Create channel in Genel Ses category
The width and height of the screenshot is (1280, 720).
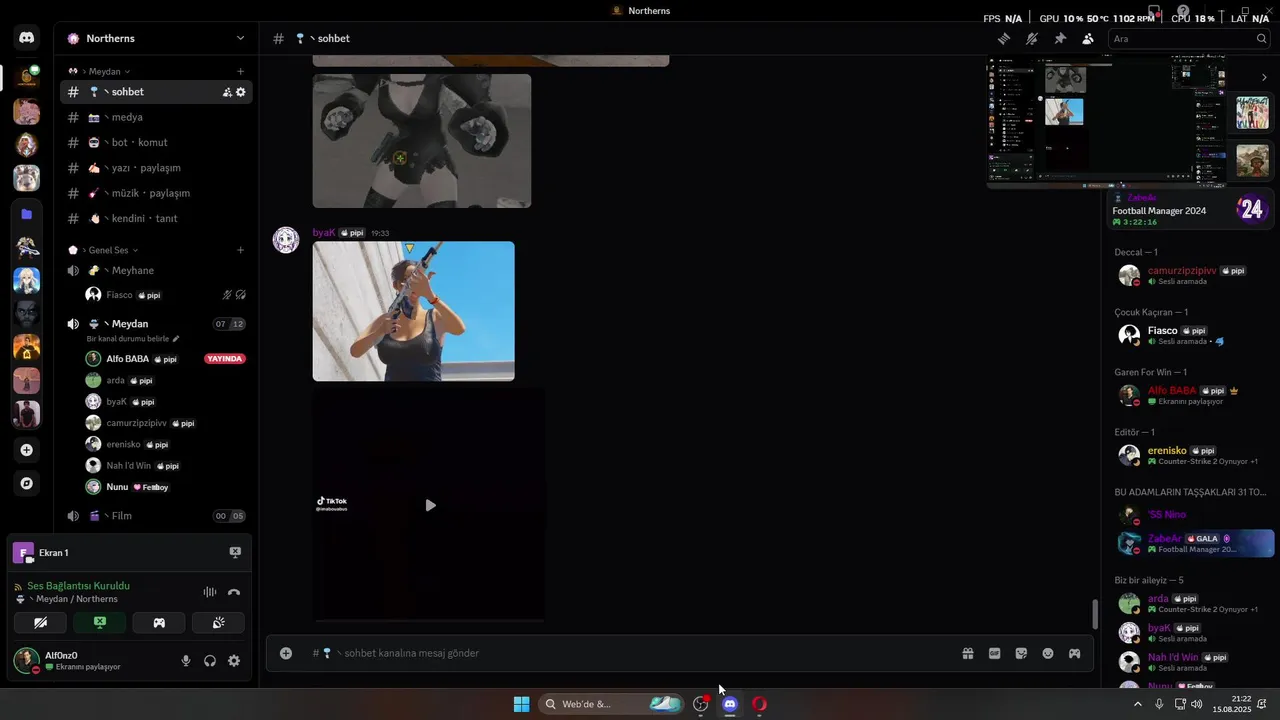(x=240, y=250)
